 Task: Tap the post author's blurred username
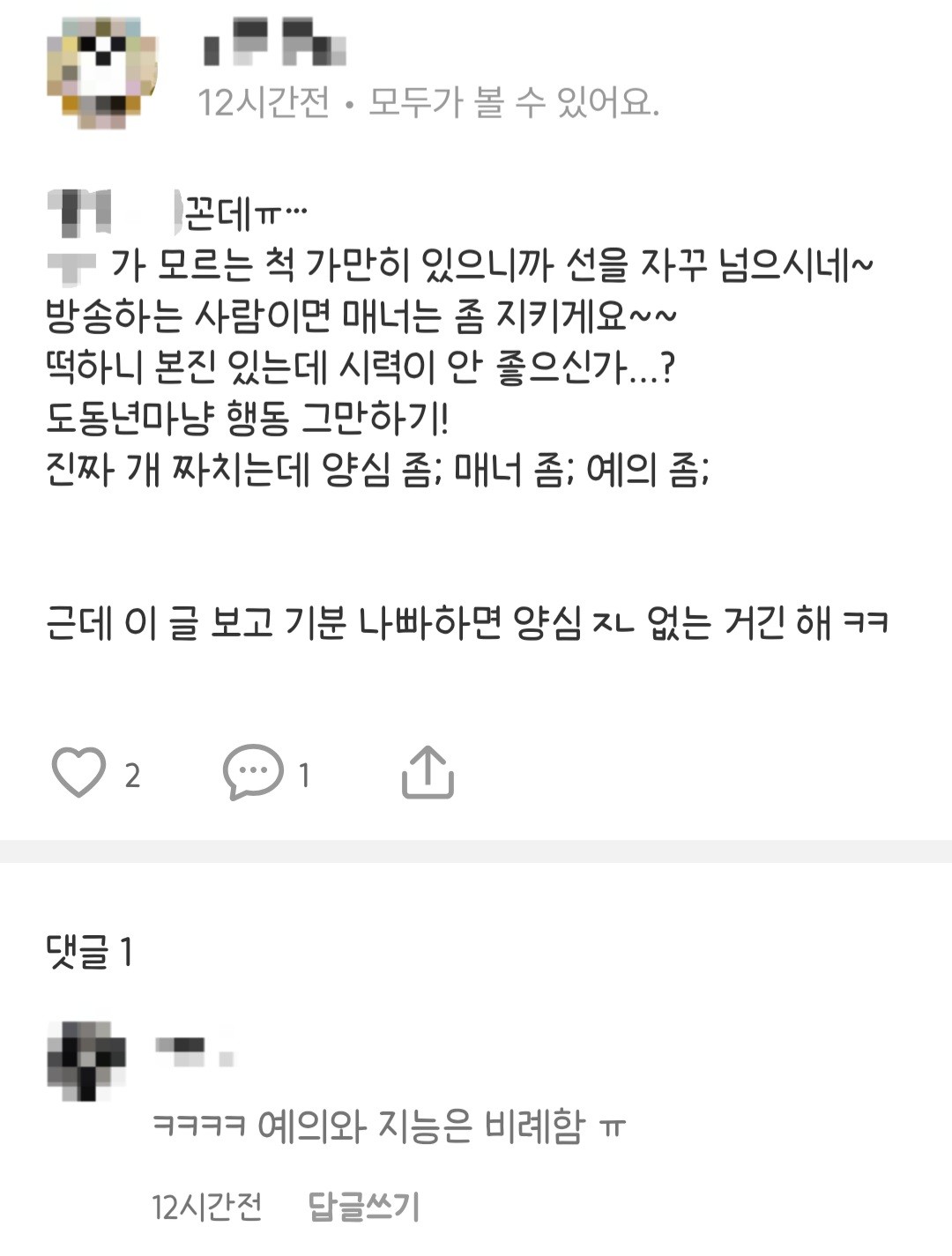coord(274,42)
